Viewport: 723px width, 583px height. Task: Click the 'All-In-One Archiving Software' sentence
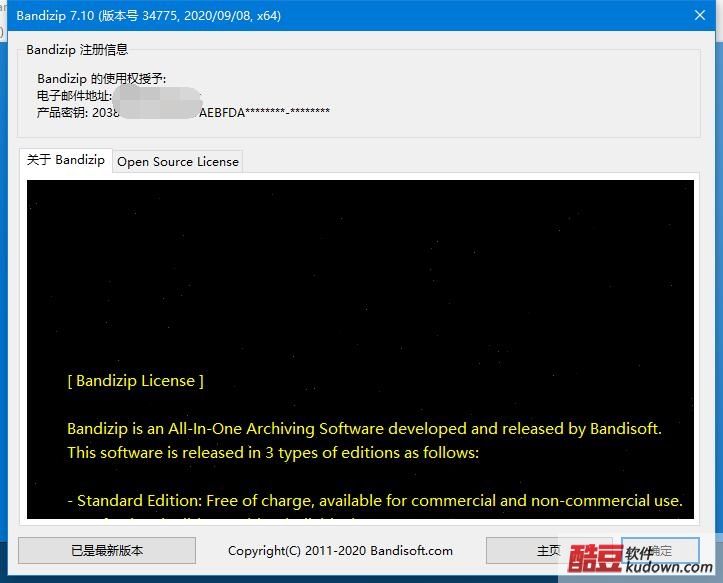pyautogui.click(x=364, y=429)
